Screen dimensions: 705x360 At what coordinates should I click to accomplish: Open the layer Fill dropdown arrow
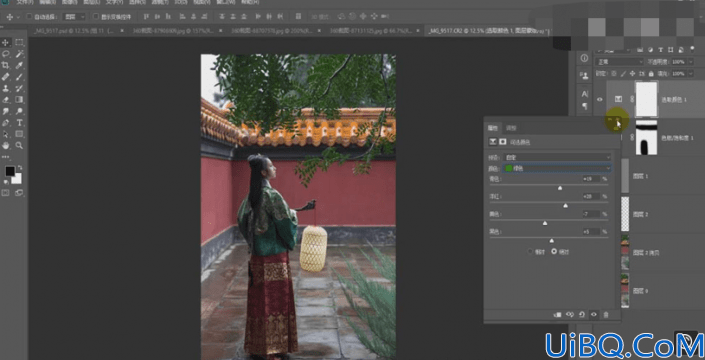tap(691, 73)
